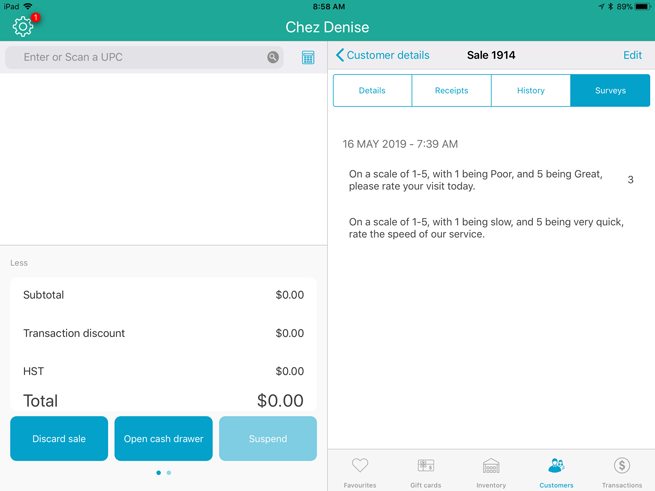Switch to the Receipts tab
The image size is (655, 491).
coord(451,91)
